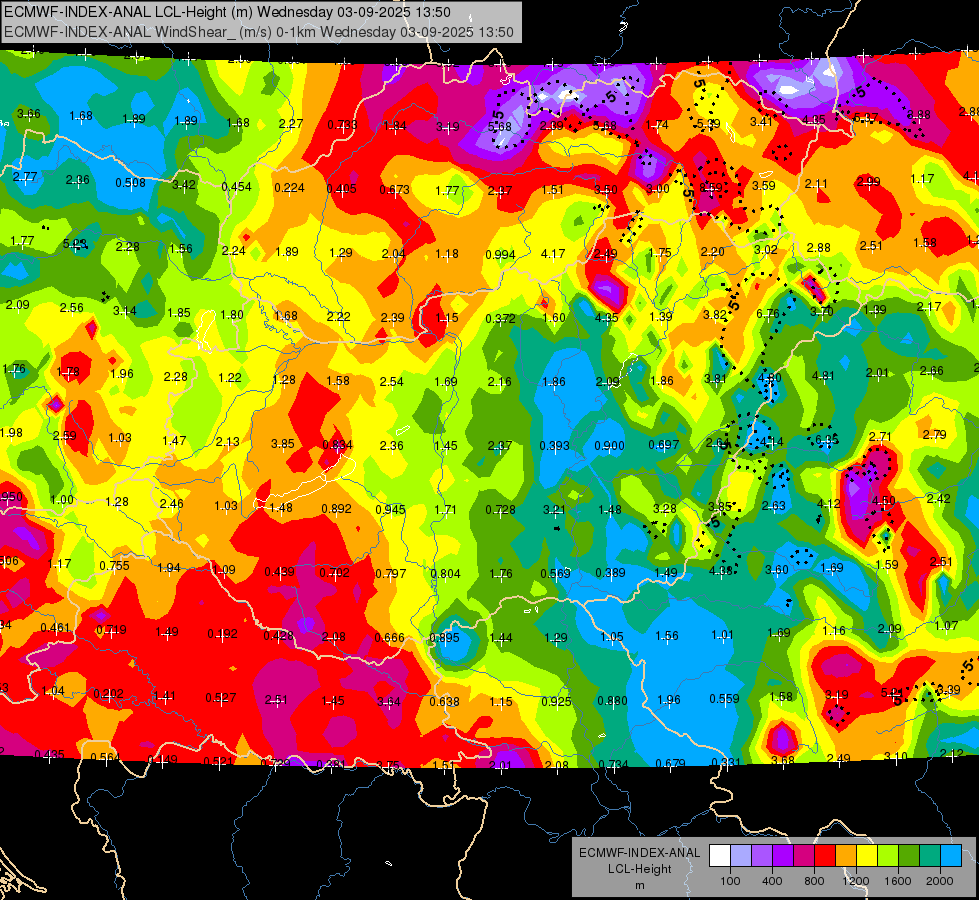Screen dimensions: 979x900
Task: Click the wind shear value 0.638
Action: (x=445, y=701)
